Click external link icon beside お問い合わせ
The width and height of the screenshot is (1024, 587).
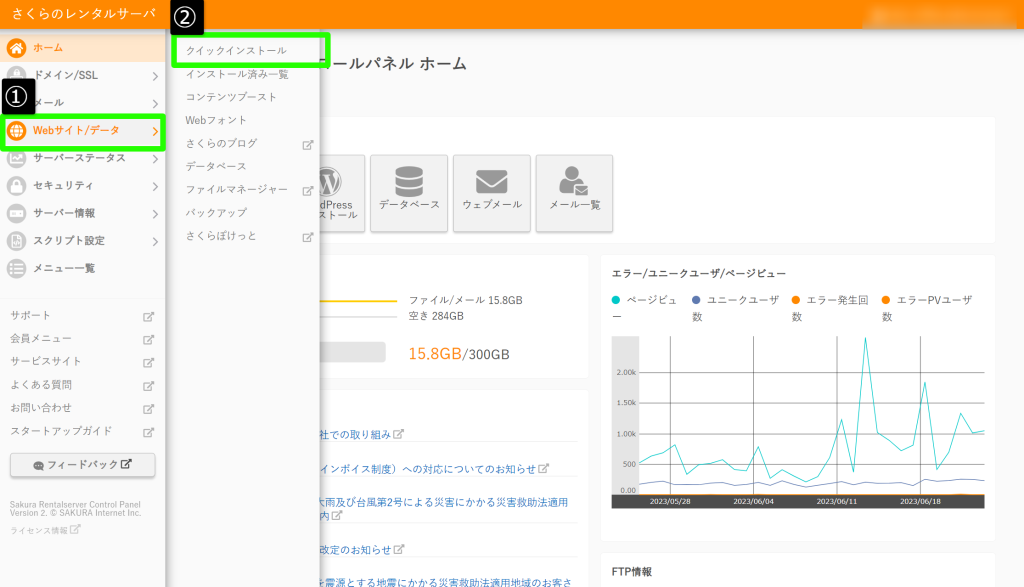[148, 409]
